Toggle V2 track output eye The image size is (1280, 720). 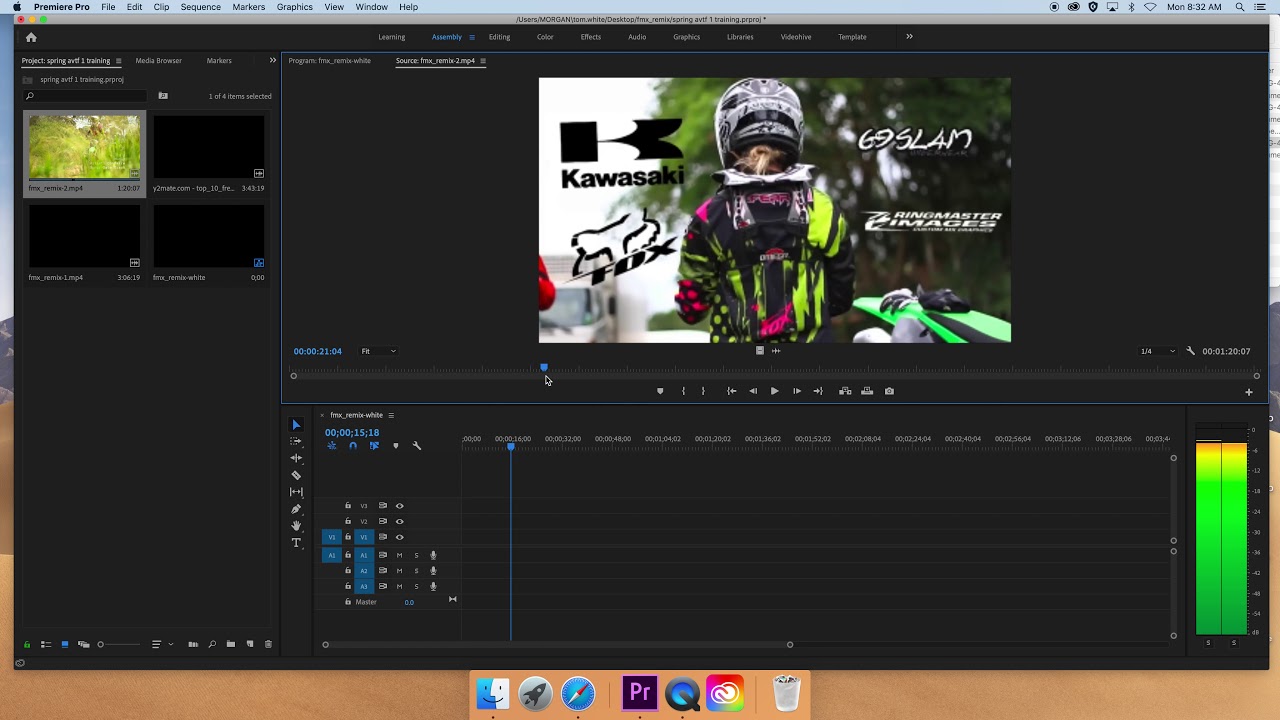click(399, 521)
